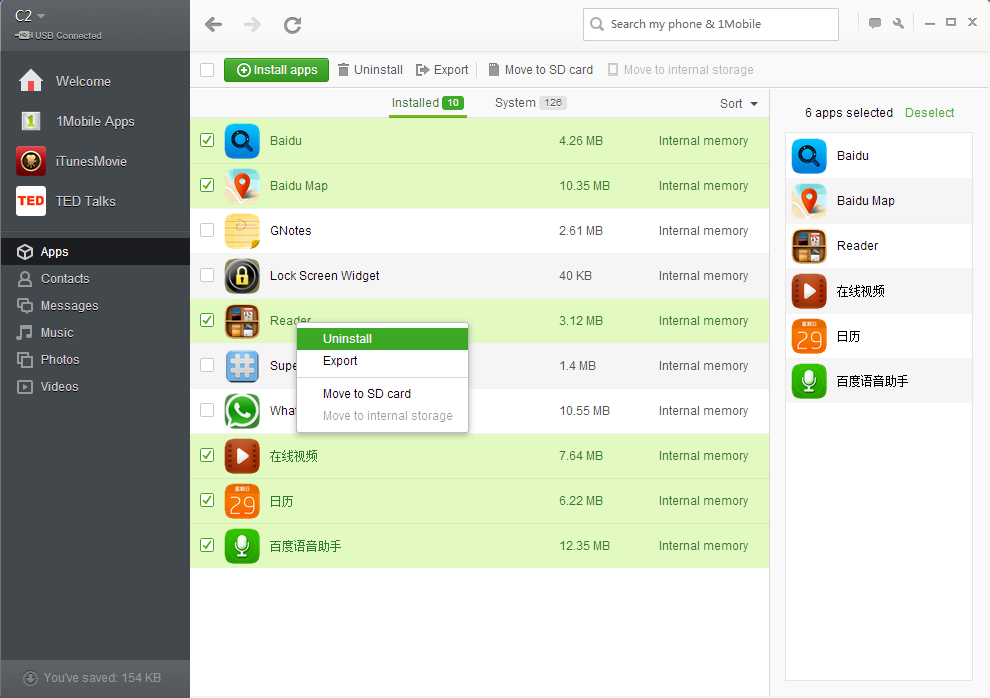
Task: Click 在线视频 entry in selected apps panel
Action: [x=879, y=291]
